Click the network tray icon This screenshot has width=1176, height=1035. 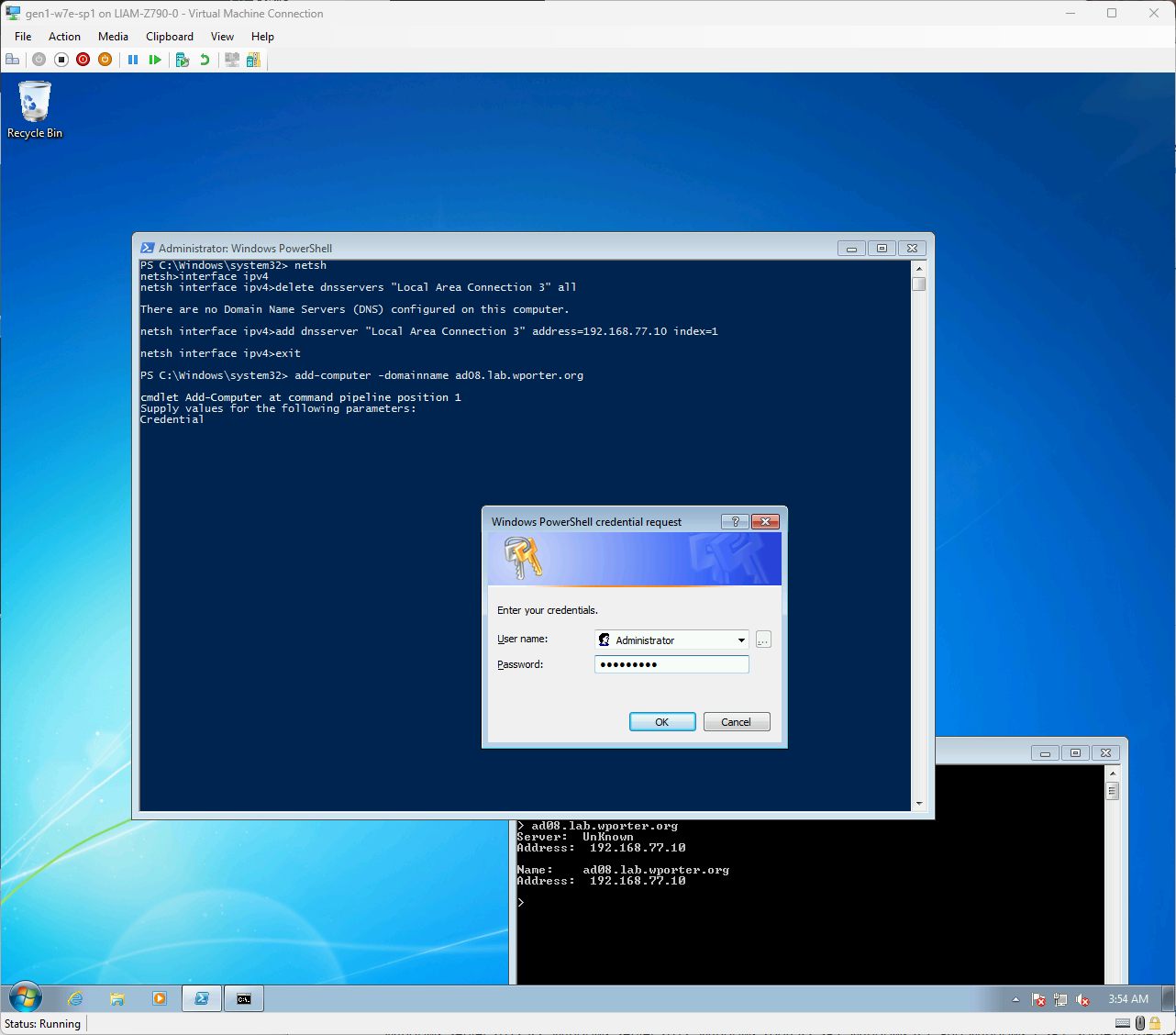(x=1060, y=999)
